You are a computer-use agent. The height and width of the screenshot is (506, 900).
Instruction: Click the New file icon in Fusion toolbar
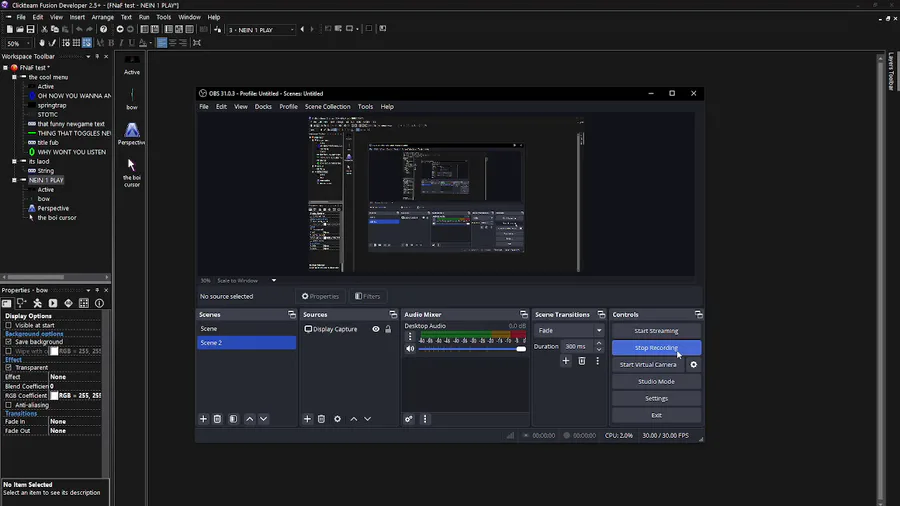coord(9,29)
